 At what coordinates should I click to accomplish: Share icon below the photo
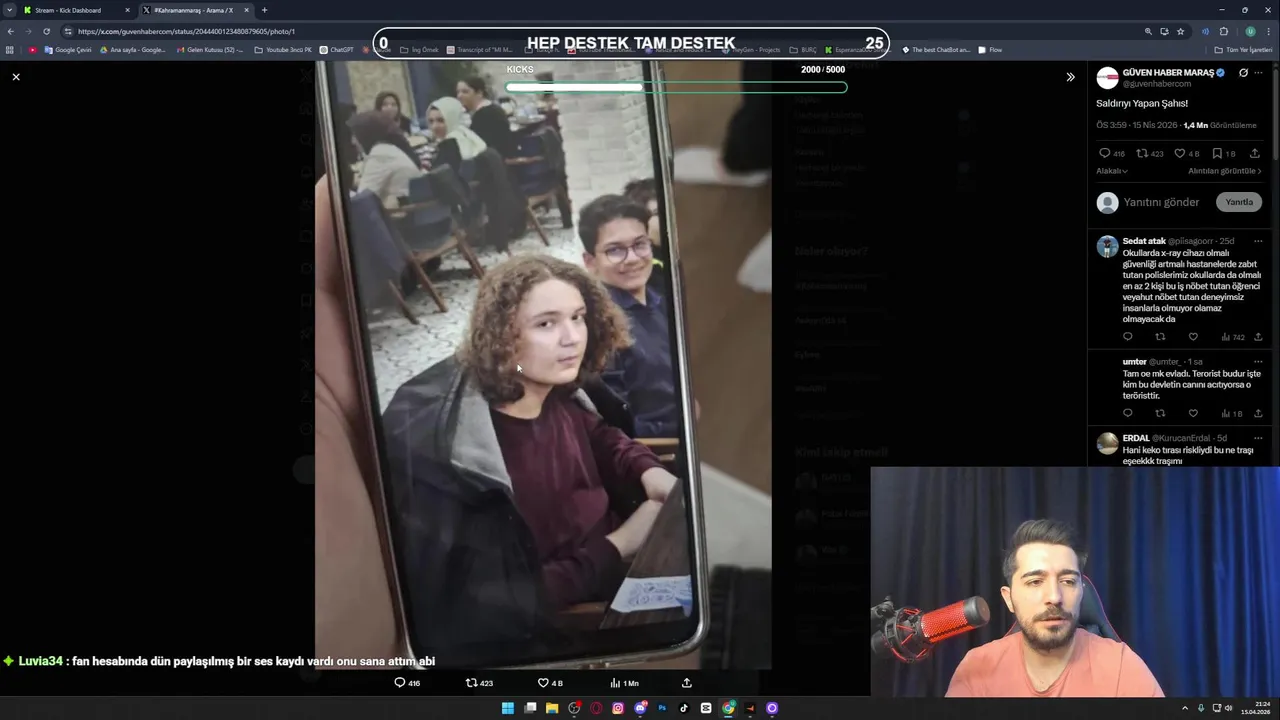click(x=687, y=683)
